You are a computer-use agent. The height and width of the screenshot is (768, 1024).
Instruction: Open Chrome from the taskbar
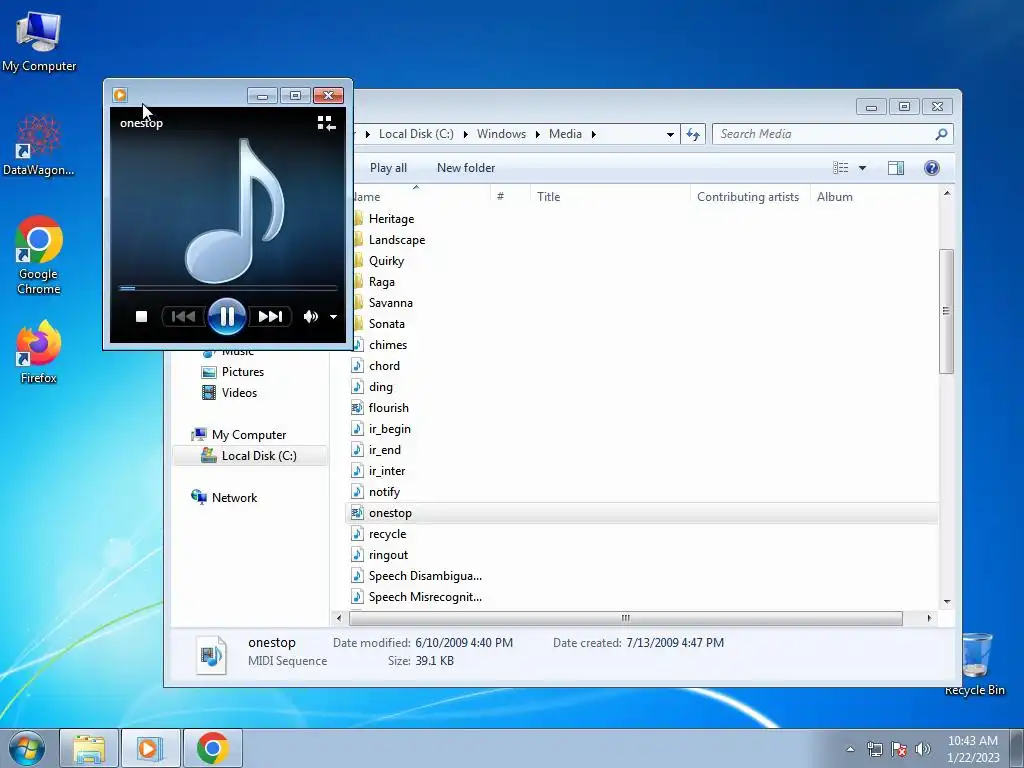pyautogui.click(x=212, y=748)
